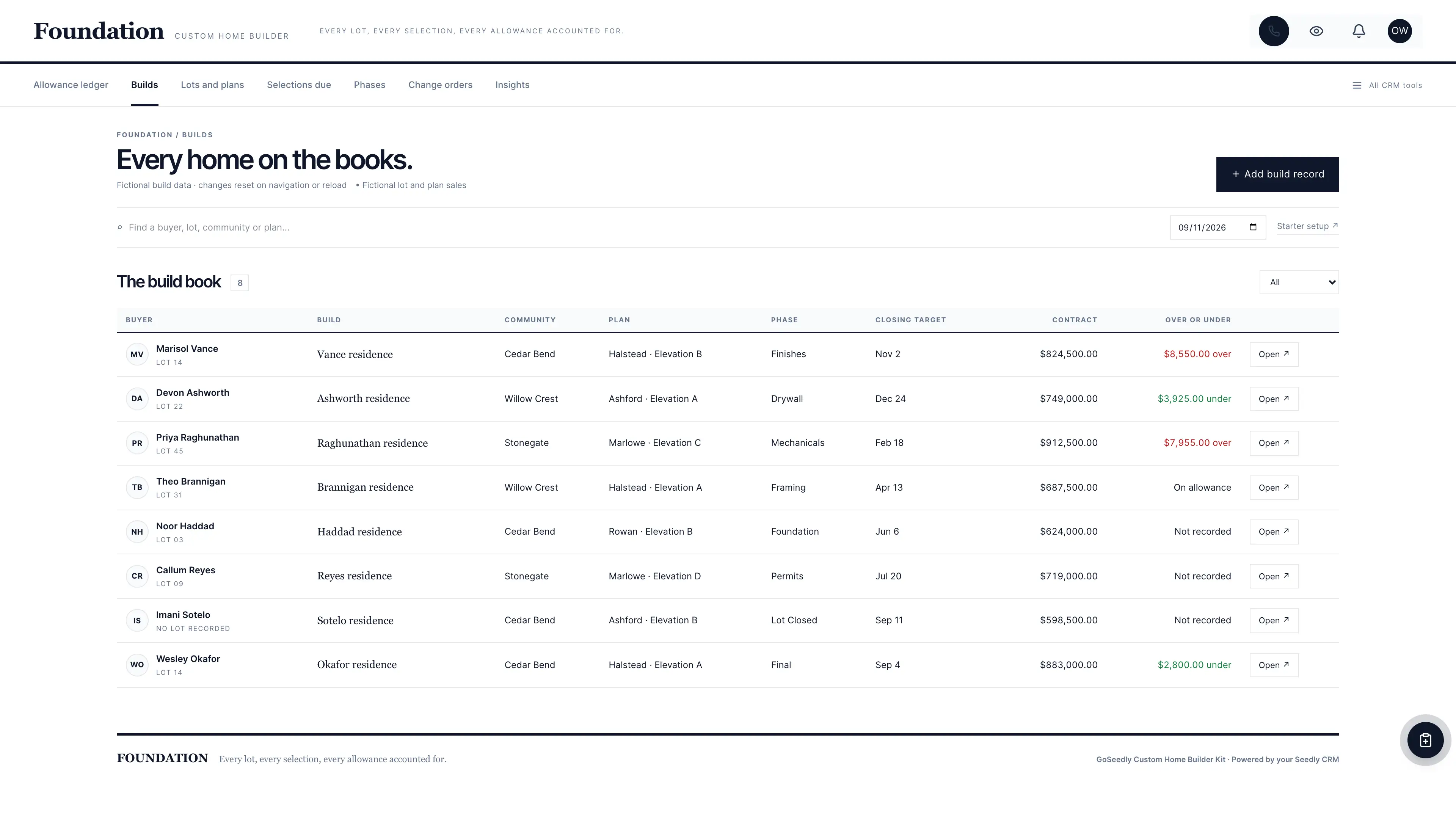Switch to Change orders tab

coord(440,85)
